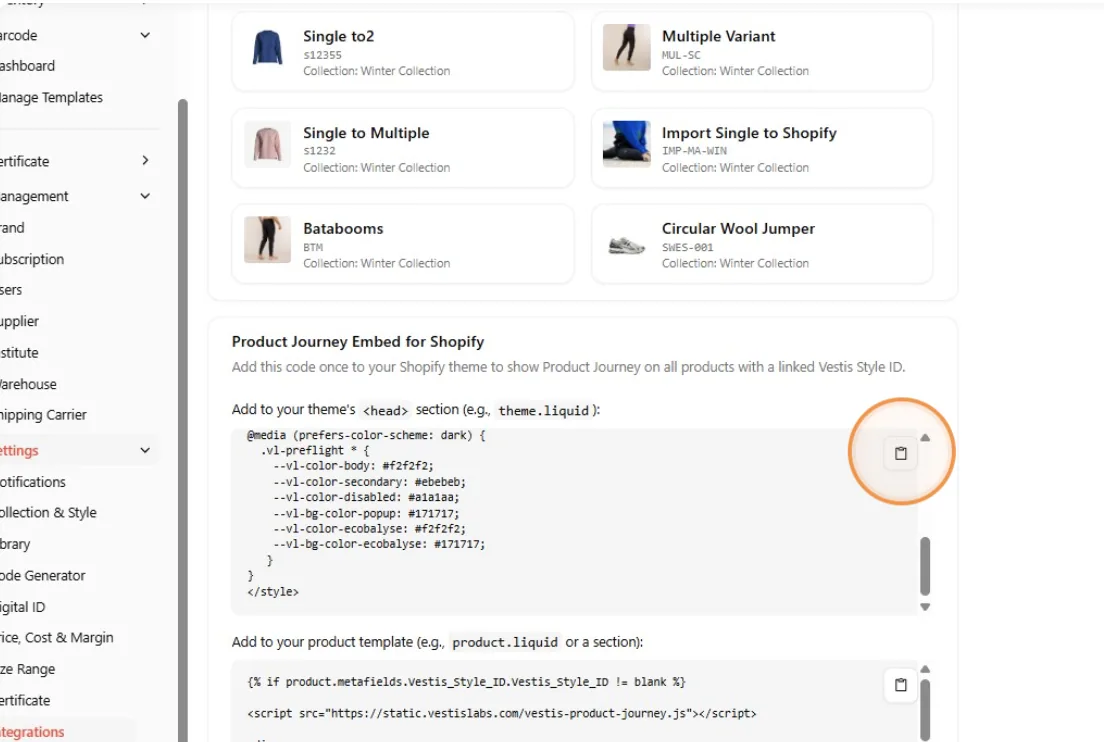
Task: Click the --vl-bg-color-popup code line
Action: pyautogui.click(x=366, y=513)
